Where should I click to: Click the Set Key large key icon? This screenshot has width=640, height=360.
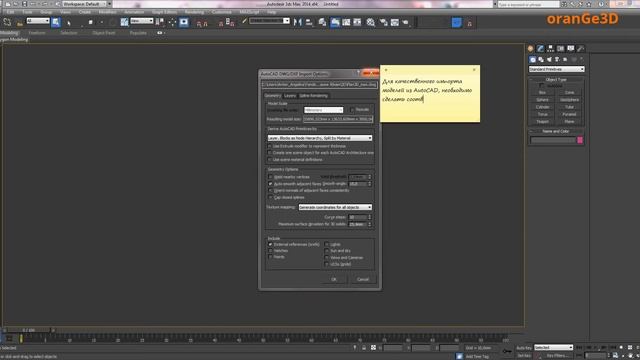[507, 351]
